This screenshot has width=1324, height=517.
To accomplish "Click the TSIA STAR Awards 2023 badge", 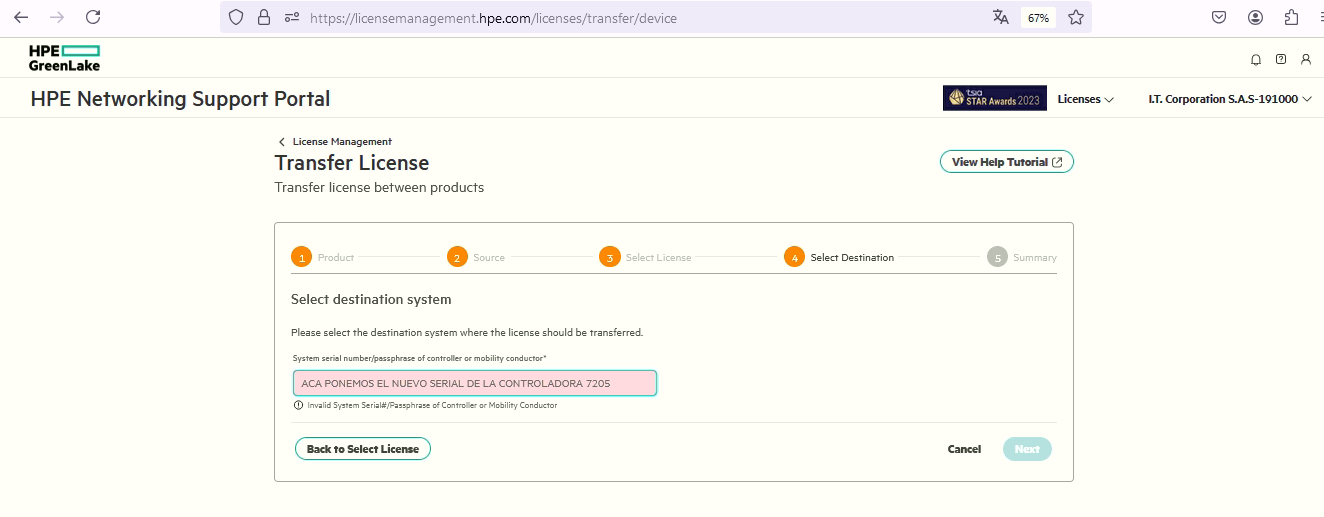I will click(x=994, y=98).
